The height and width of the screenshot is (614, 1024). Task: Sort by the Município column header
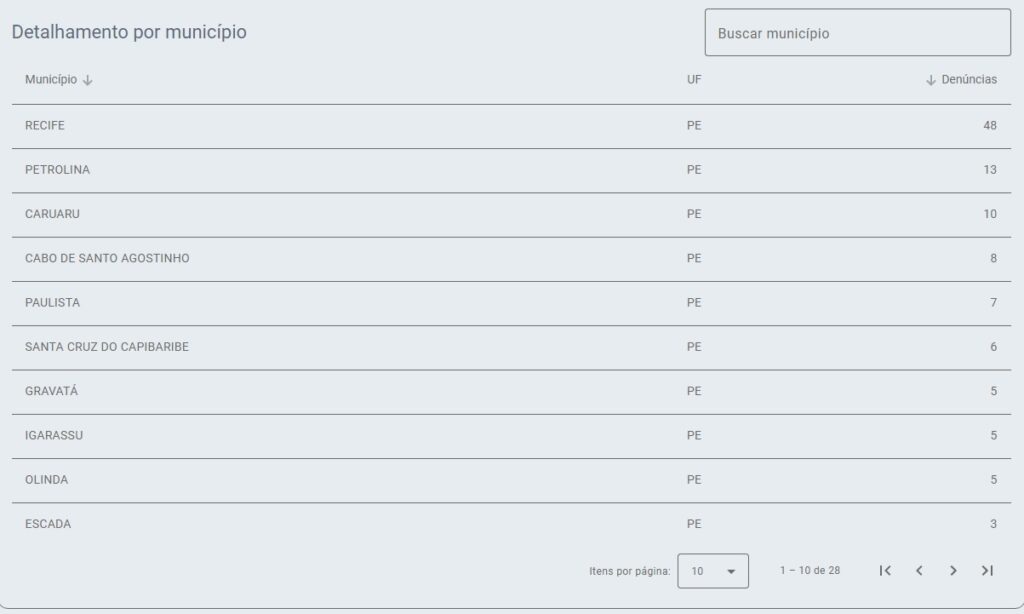(51, 80)
